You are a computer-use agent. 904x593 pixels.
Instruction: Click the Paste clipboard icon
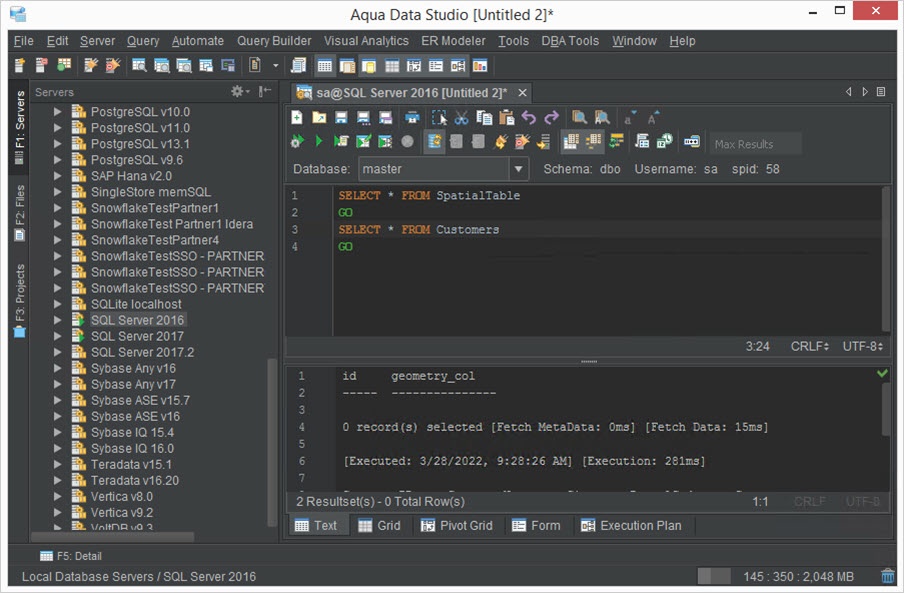tap(506, 118)
